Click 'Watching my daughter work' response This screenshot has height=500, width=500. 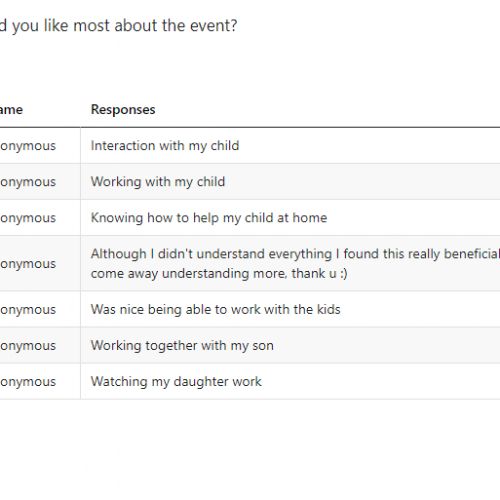tap(176, 381)
